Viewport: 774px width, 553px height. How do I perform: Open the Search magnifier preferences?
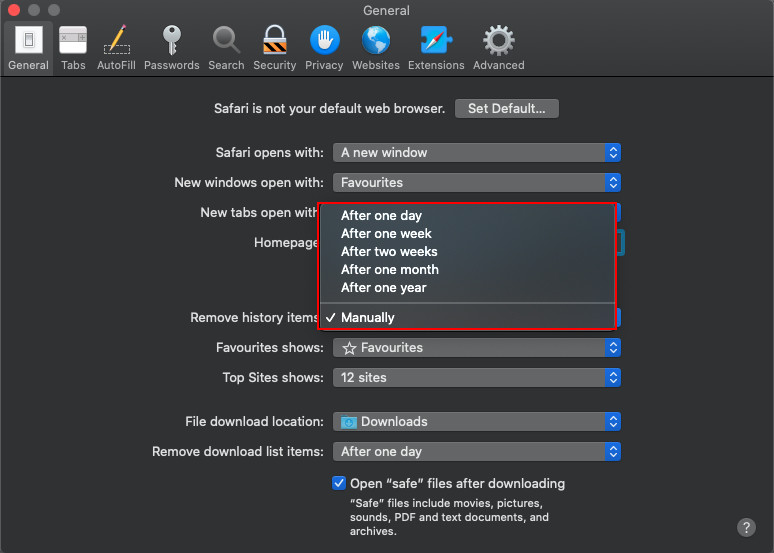226,48
